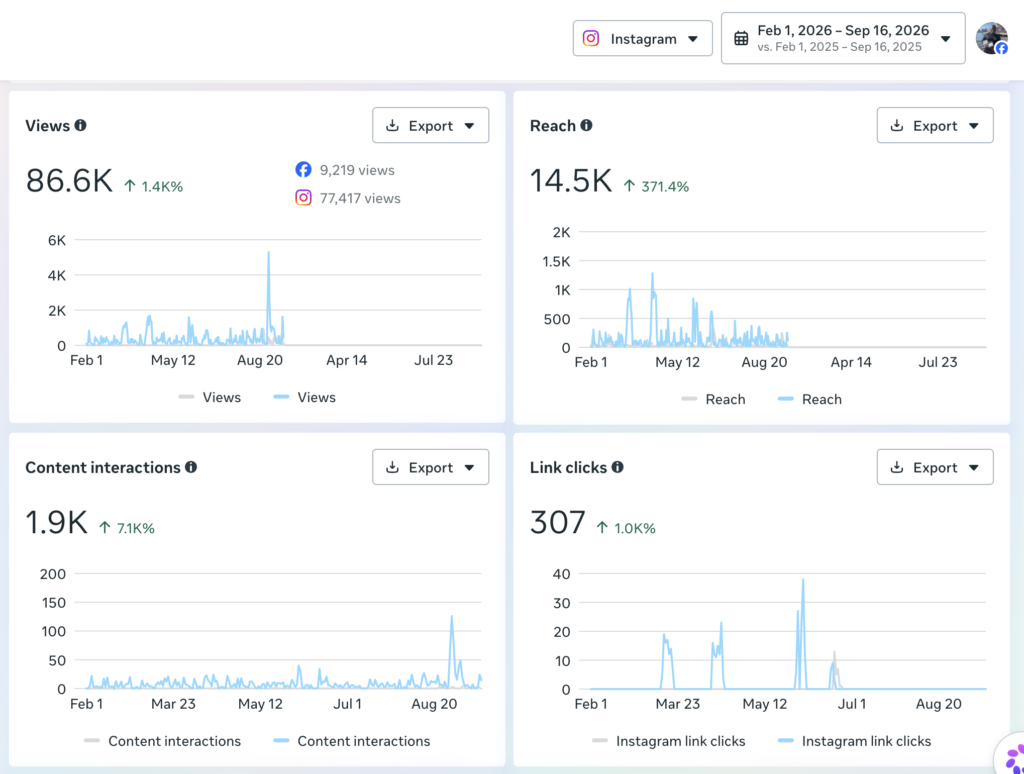Screen dimensions: 1024x774
Task: Toggle the blue Reach legend series
Action: 810,399
